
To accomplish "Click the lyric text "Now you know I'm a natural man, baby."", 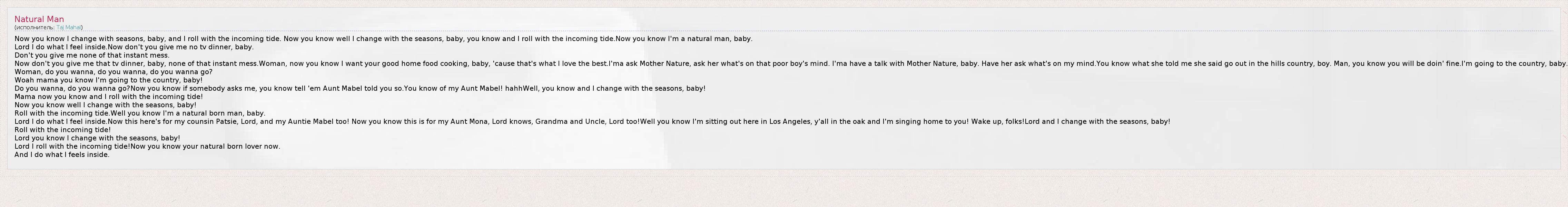I will pyautogui.click(x=683, y=39).
